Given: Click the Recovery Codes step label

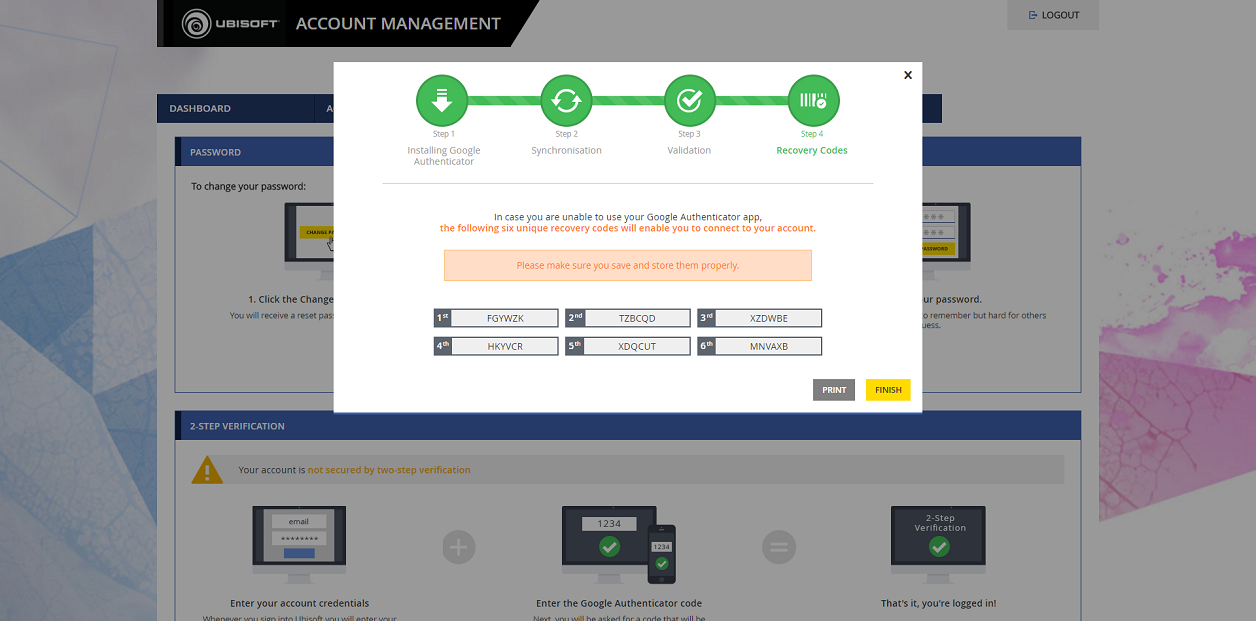Looking at the screenshot, I should click(x=812, y=150).
